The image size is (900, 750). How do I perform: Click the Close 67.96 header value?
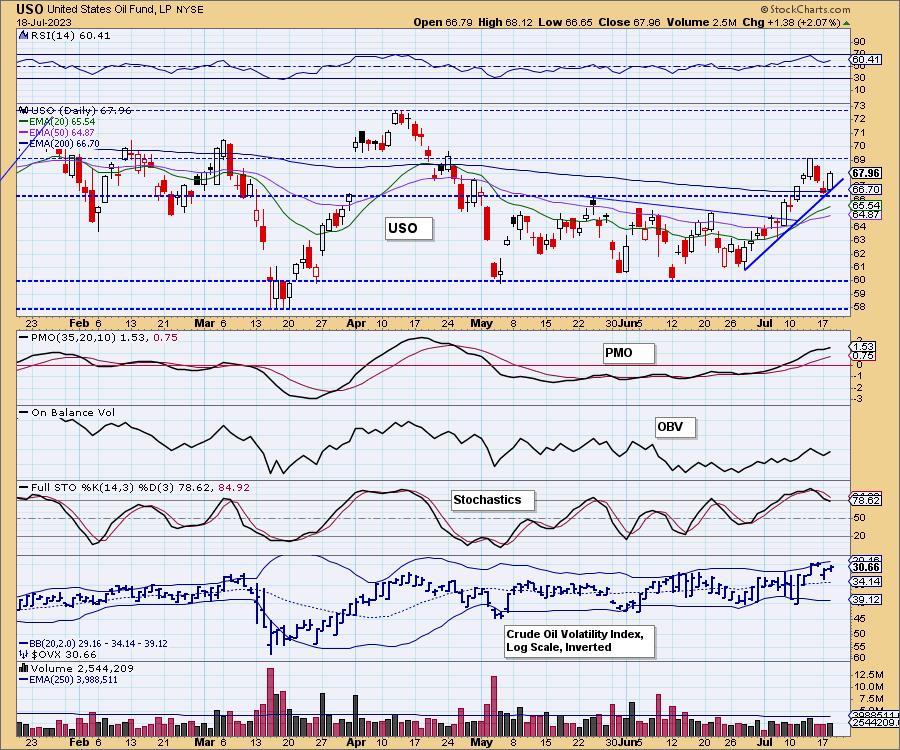pos(629,22)
